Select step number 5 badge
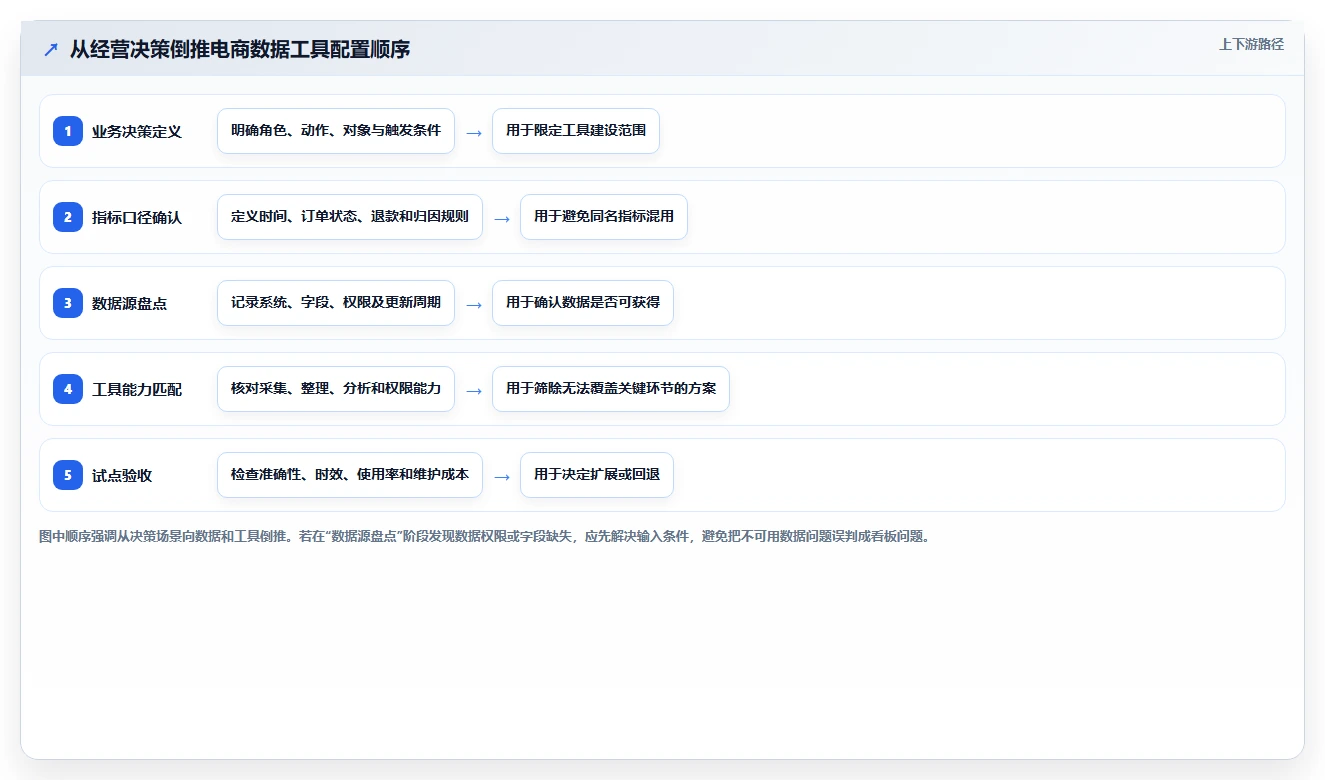Screen dimensions: 1325x780 click(68, 475)
